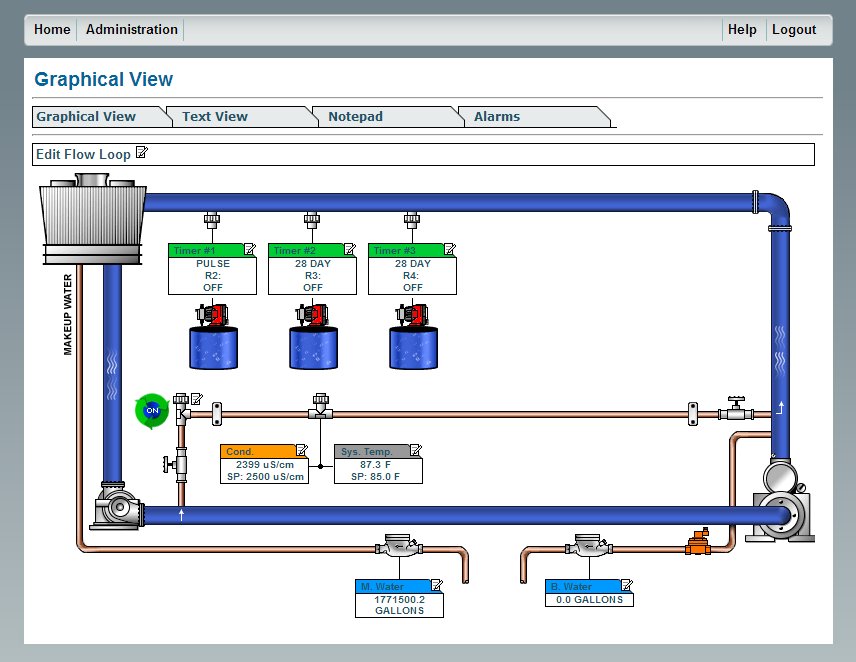Go to the Alarms tab
This screenshot has width=856, height=662.
pos(497,117)
